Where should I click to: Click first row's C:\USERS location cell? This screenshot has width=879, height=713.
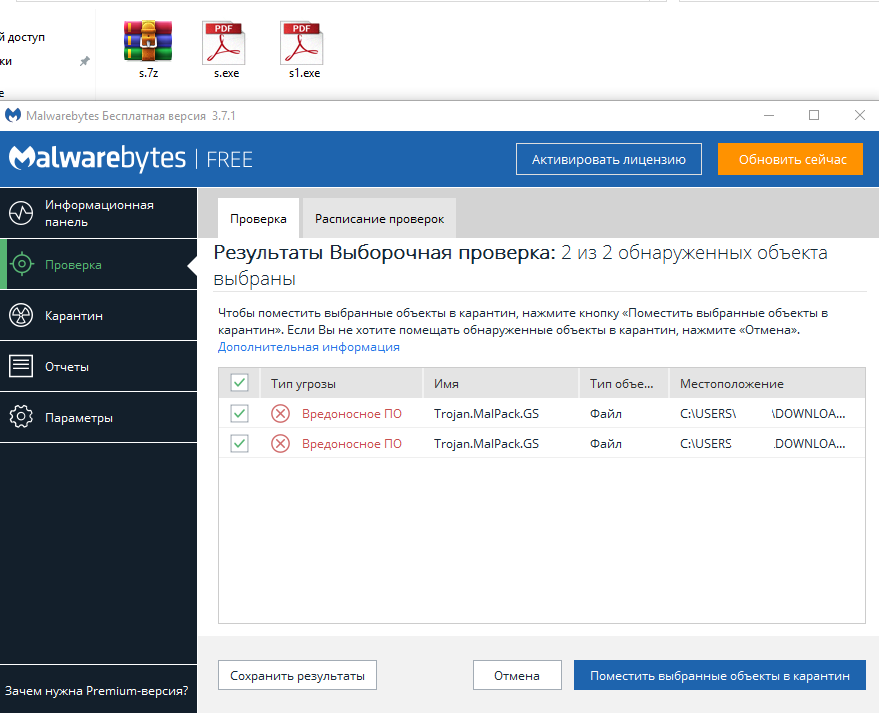[762, 414]
